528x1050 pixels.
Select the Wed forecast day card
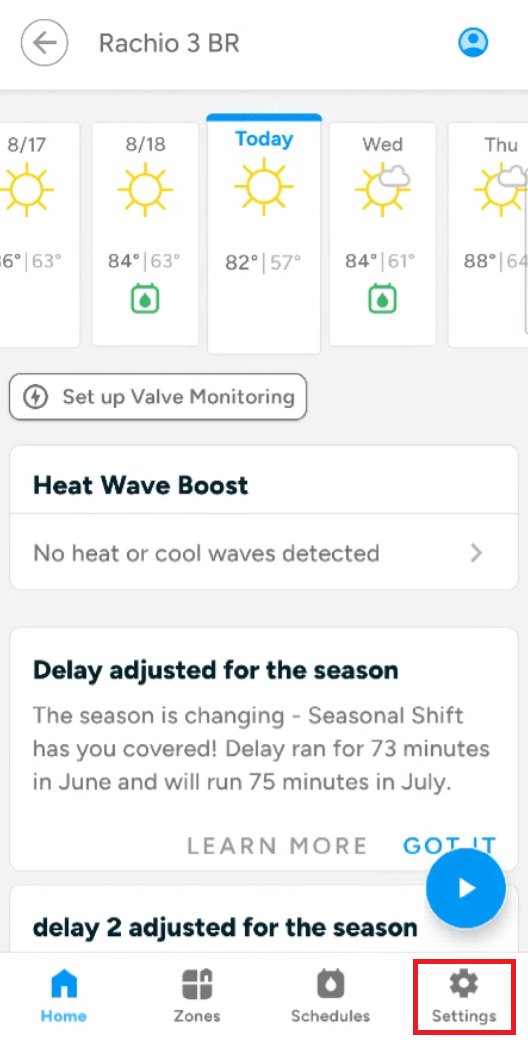pos(383,234)
